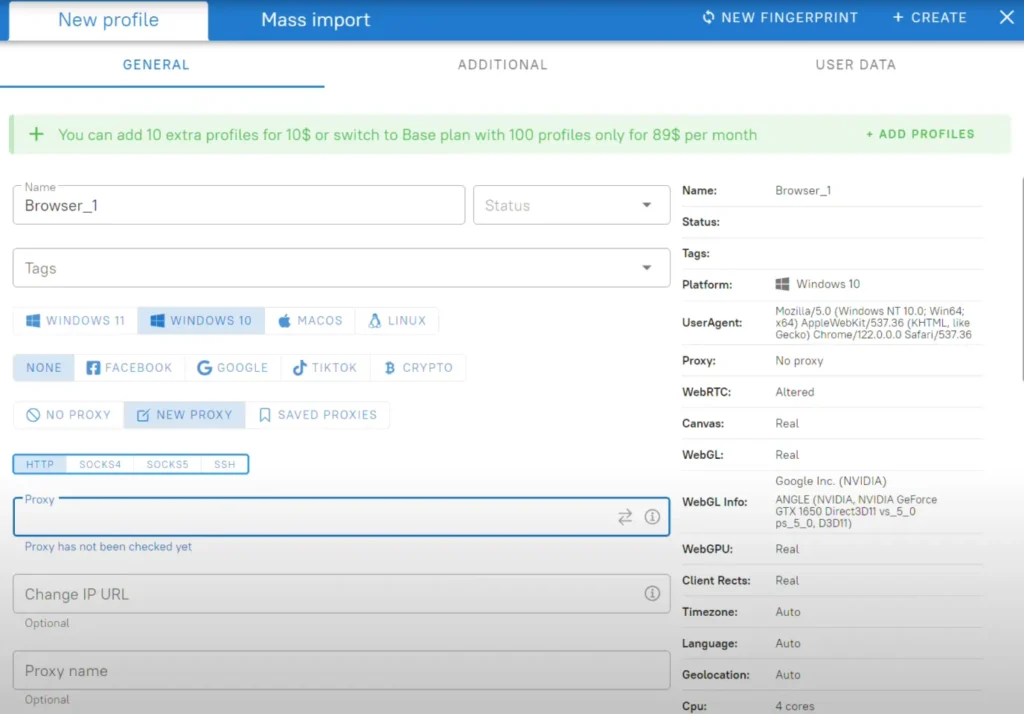Select SSH proxy protocol
The height and width of the screenshot is (714, 1024).
coord(225,464)
